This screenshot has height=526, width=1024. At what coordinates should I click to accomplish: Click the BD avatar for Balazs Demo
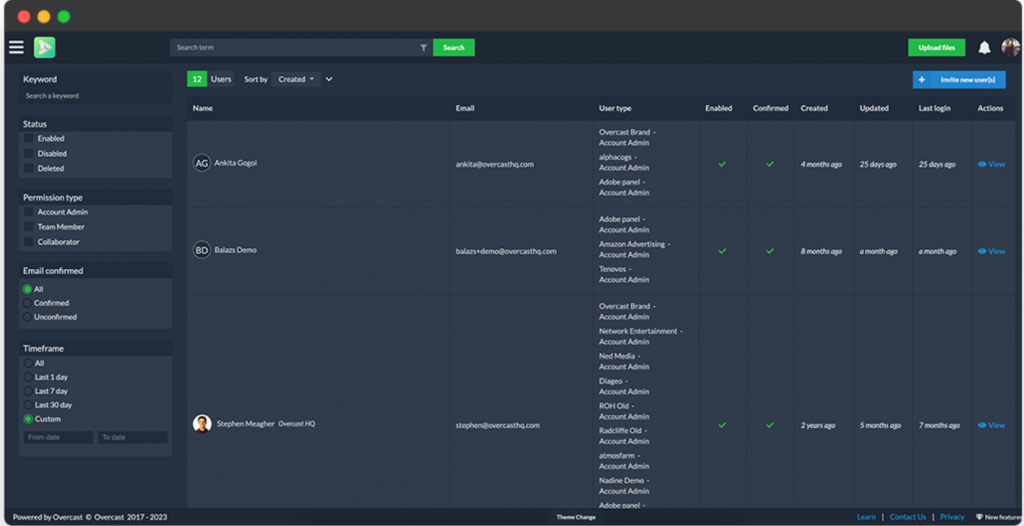[x=202, y=250]
